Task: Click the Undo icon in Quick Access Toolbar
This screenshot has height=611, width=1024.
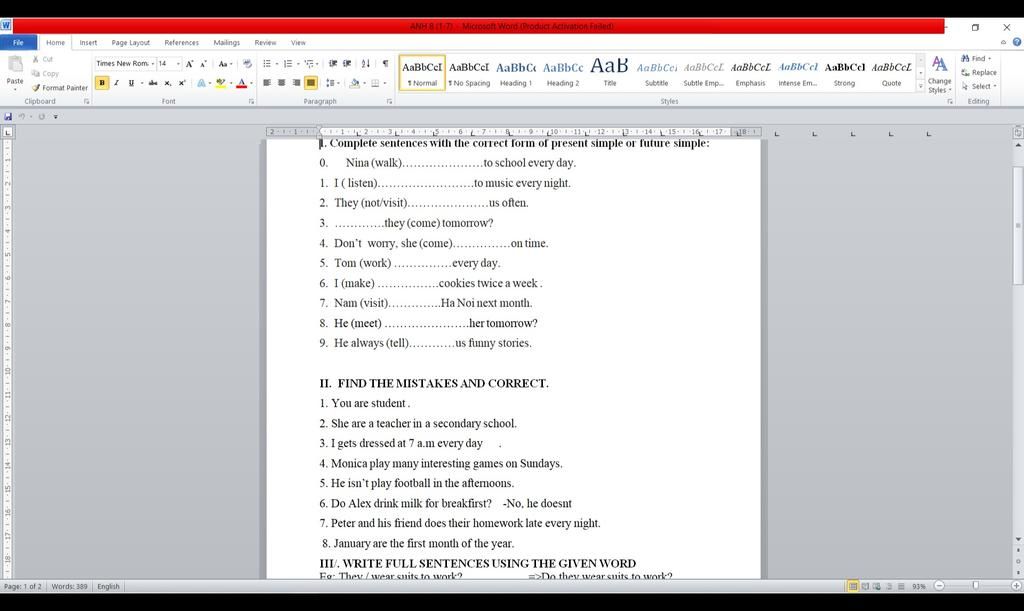Action: point(21,116)
